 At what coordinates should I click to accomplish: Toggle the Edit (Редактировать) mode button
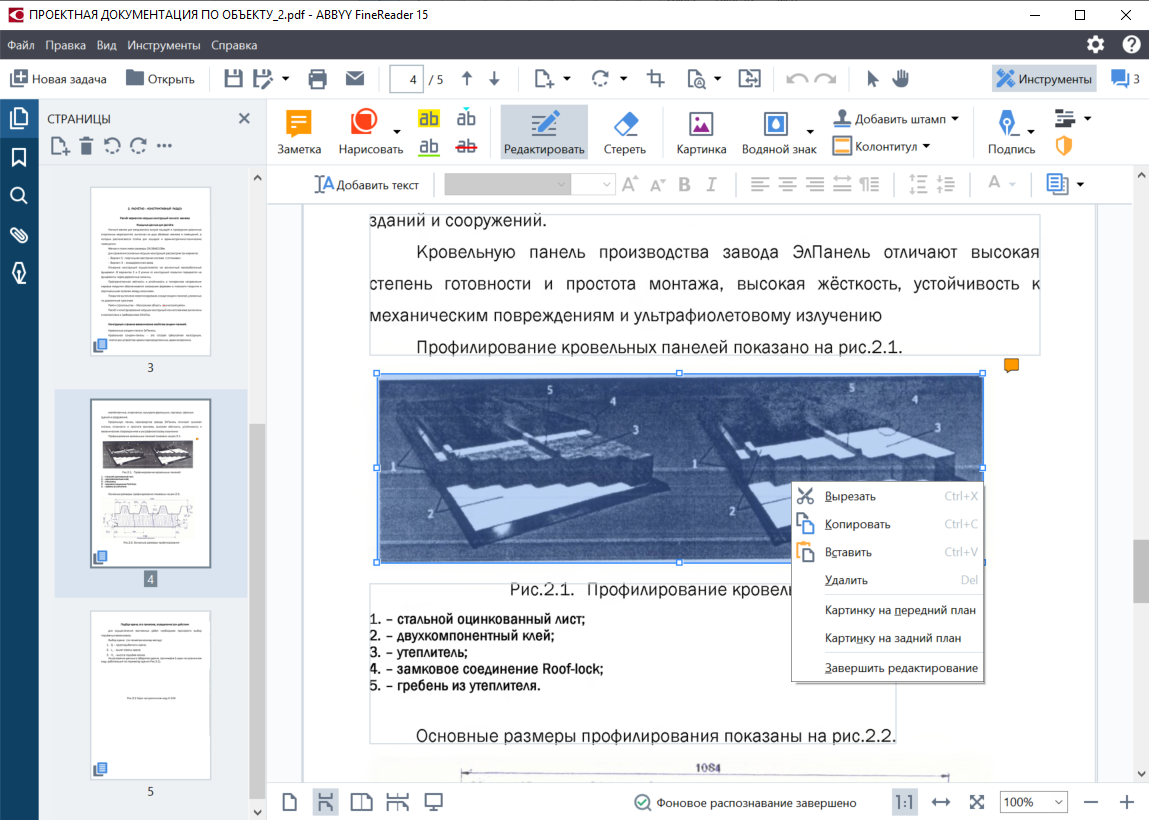click(x=544, y=132)
